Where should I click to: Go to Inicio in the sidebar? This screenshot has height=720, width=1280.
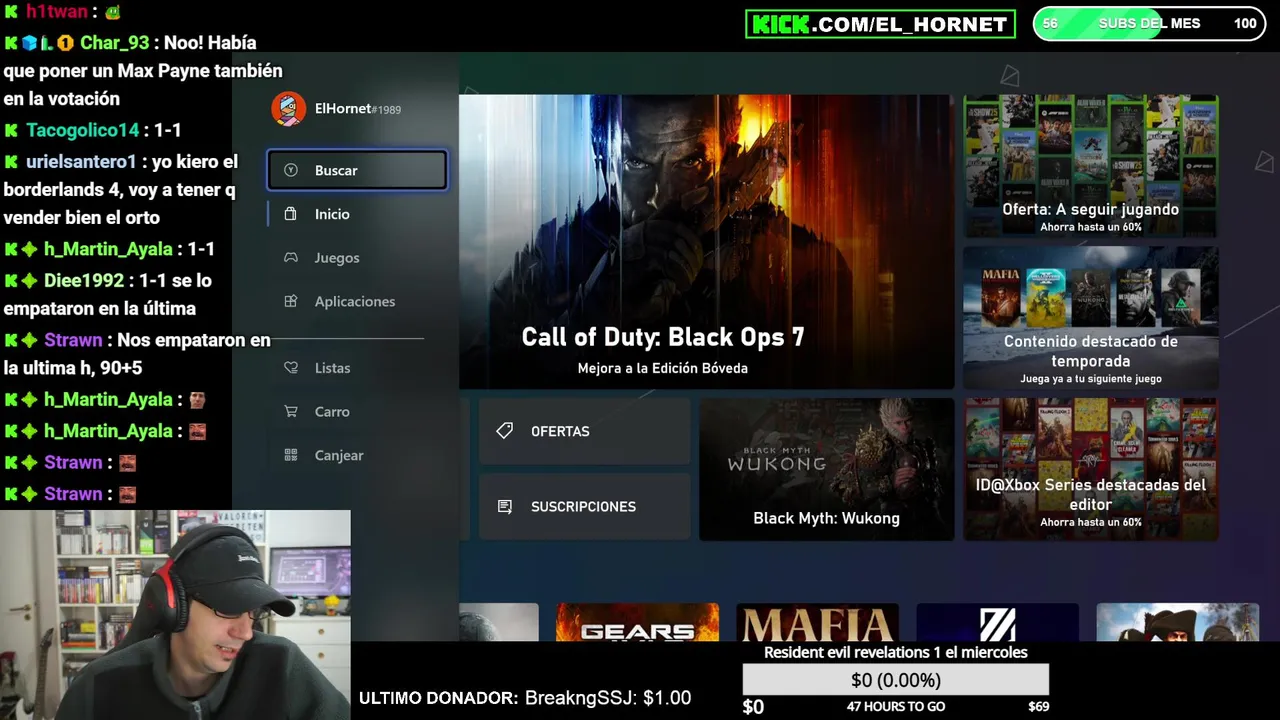click(x=357, y=214)
